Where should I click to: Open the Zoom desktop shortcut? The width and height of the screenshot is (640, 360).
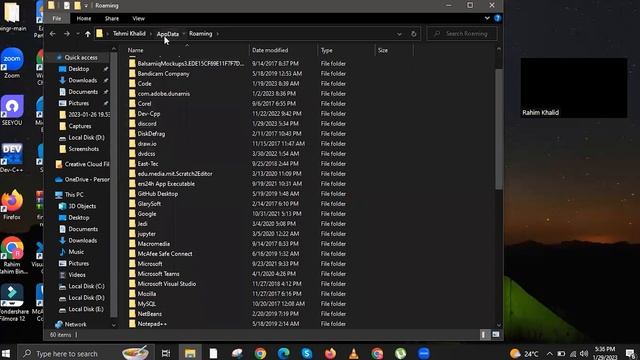tap(12, 63)
